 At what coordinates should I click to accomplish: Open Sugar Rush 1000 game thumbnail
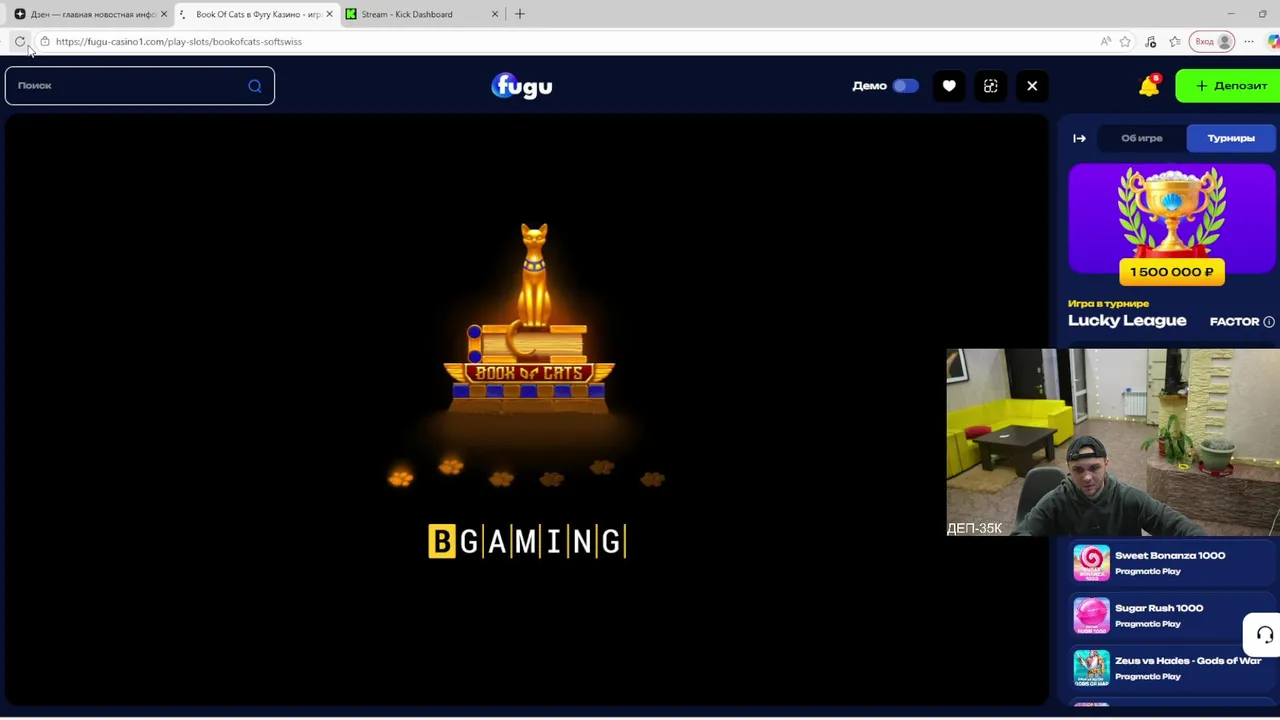(1091, 616)
